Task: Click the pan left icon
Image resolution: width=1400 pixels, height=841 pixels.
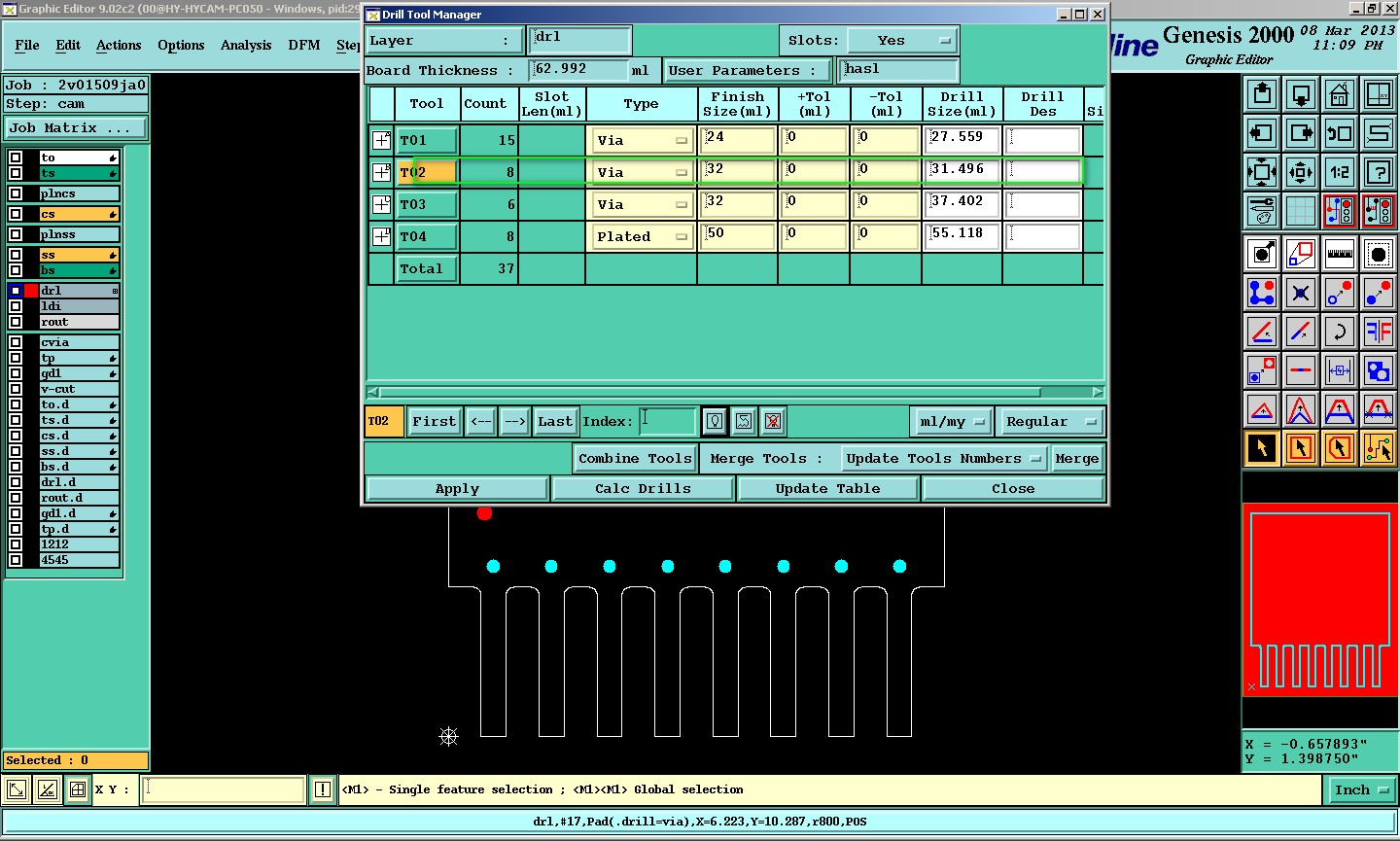Action: tap(1262, 133)
